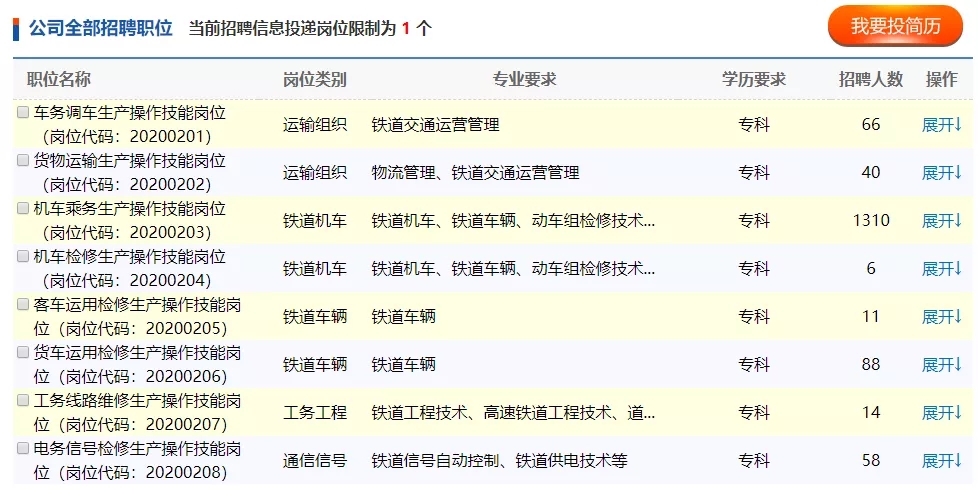Click the 我要投简历 submit resume button
This screenshot has width=978, height=493.
pyautogui.click(x=895, y=27)
